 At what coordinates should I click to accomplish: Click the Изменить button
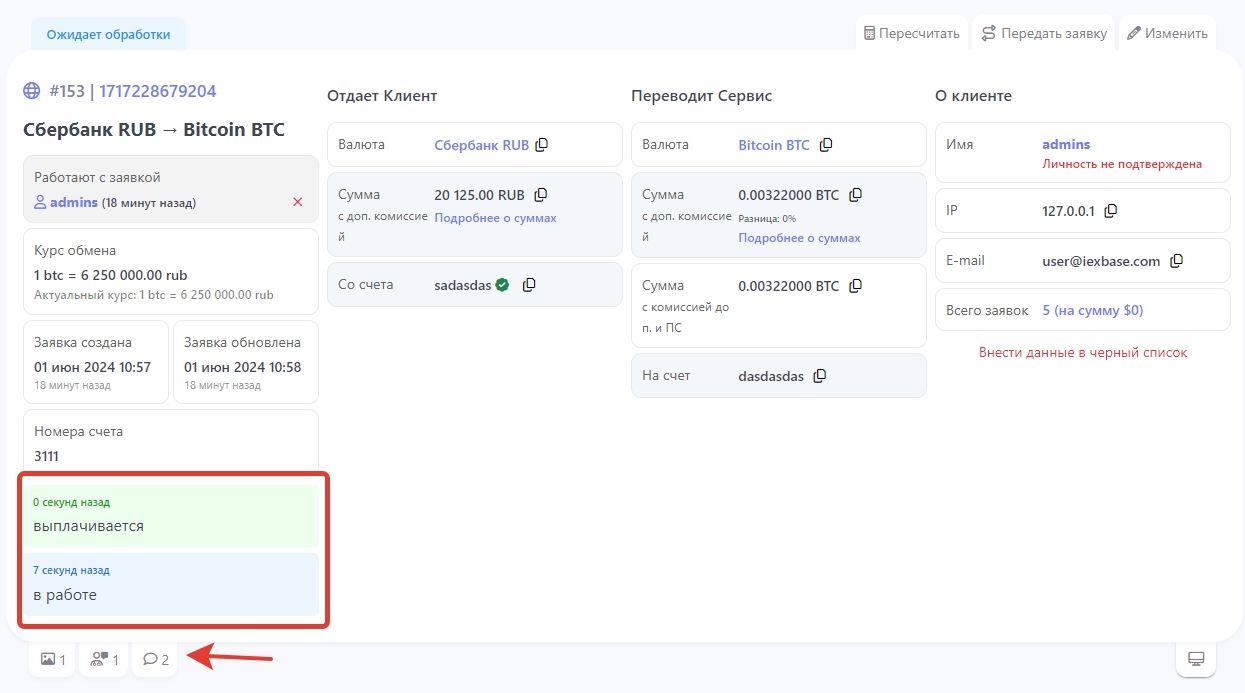click(1167, 33)
